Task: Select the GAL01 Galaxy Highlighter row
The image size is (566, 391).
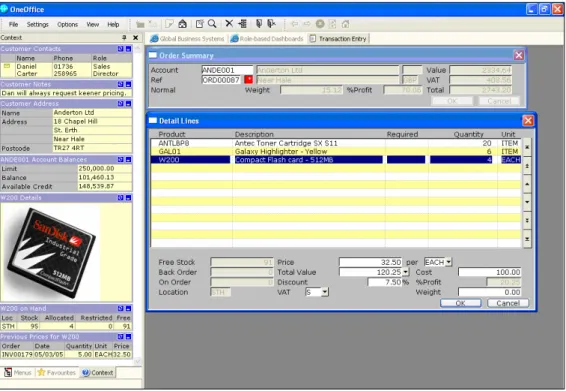Action: coord(336,151)
